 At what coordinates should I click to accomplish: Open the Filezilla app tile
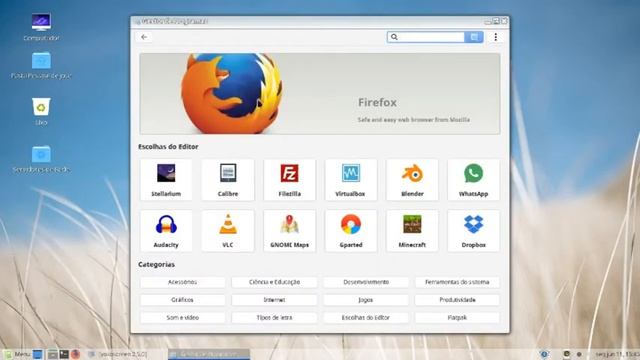coord(289,180)
